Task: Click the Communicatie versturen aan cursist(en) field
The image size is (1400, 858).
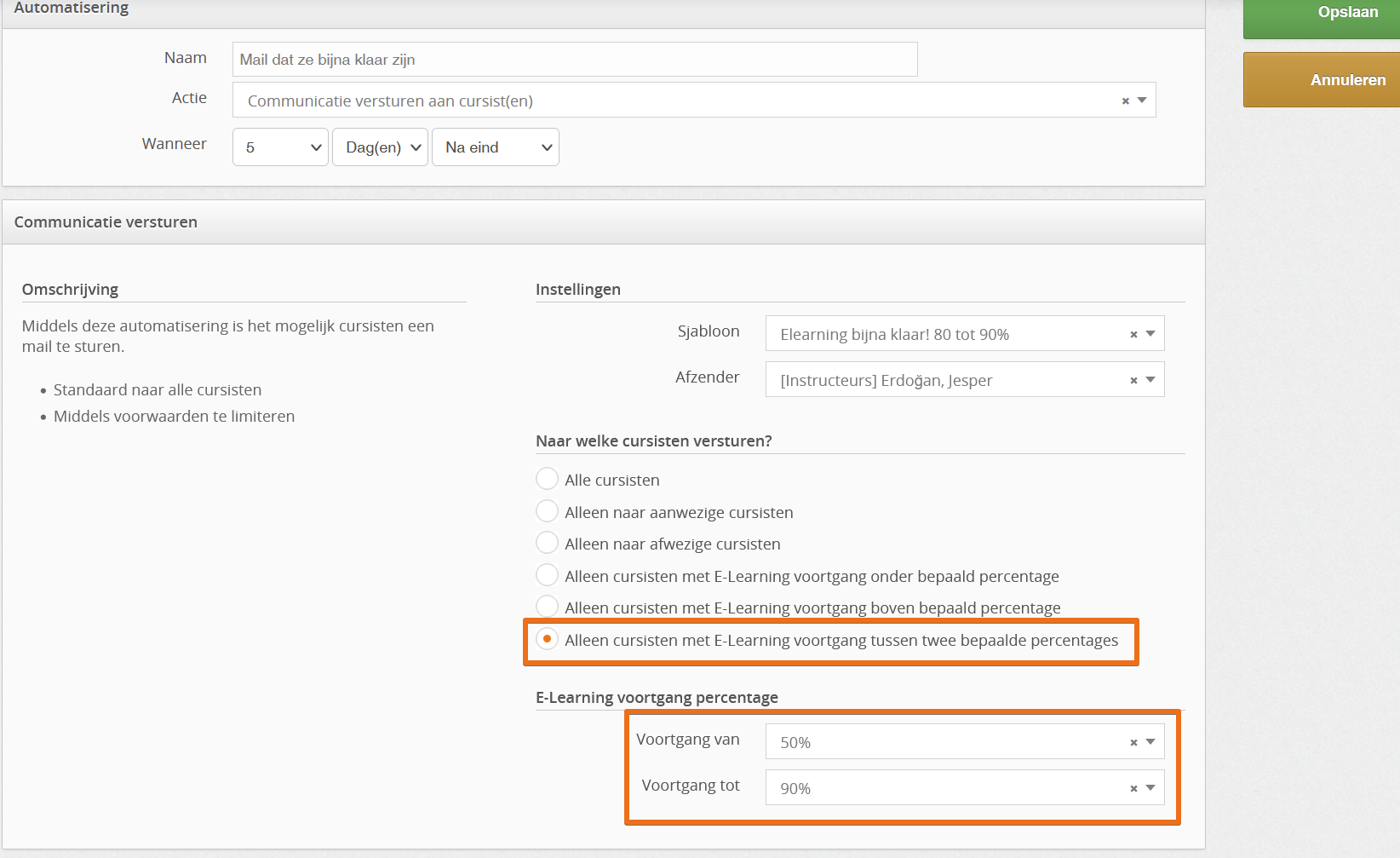Action: [694, 101]
